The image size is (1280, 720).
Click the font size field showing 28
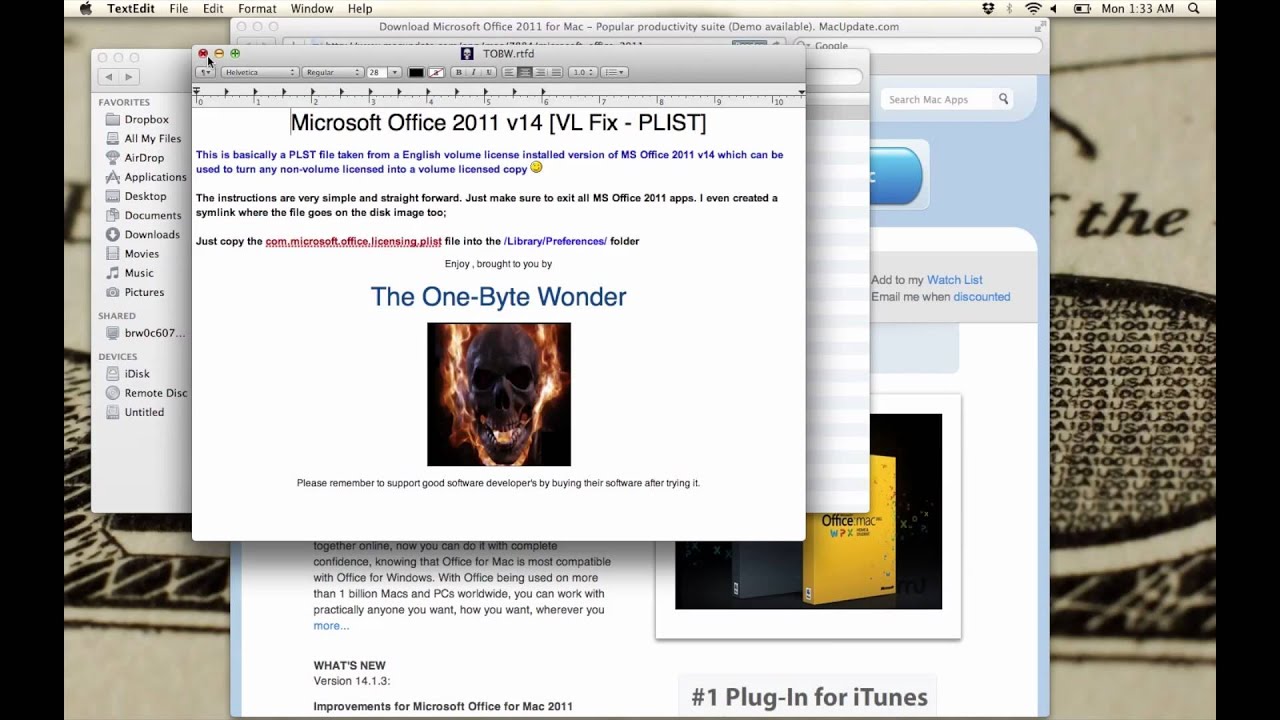[x=376, y=72]
